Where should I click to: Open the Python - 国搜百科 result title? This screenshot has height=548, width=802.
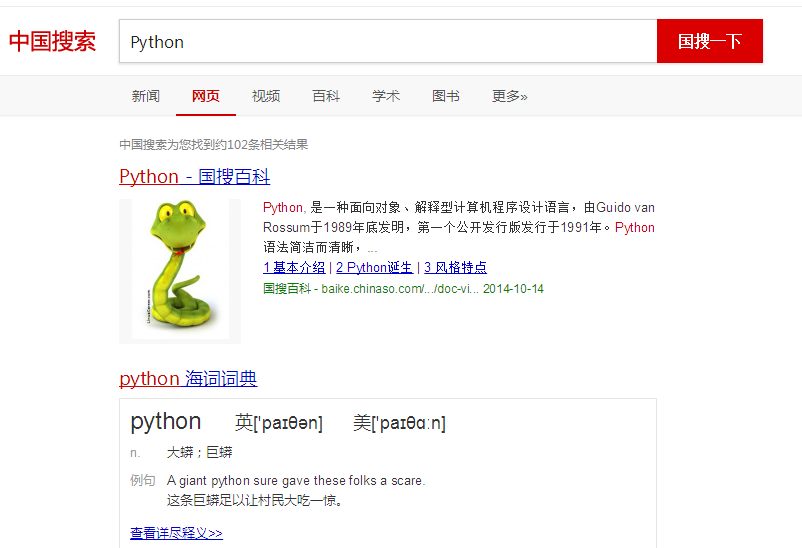click(x=194, y=177)
